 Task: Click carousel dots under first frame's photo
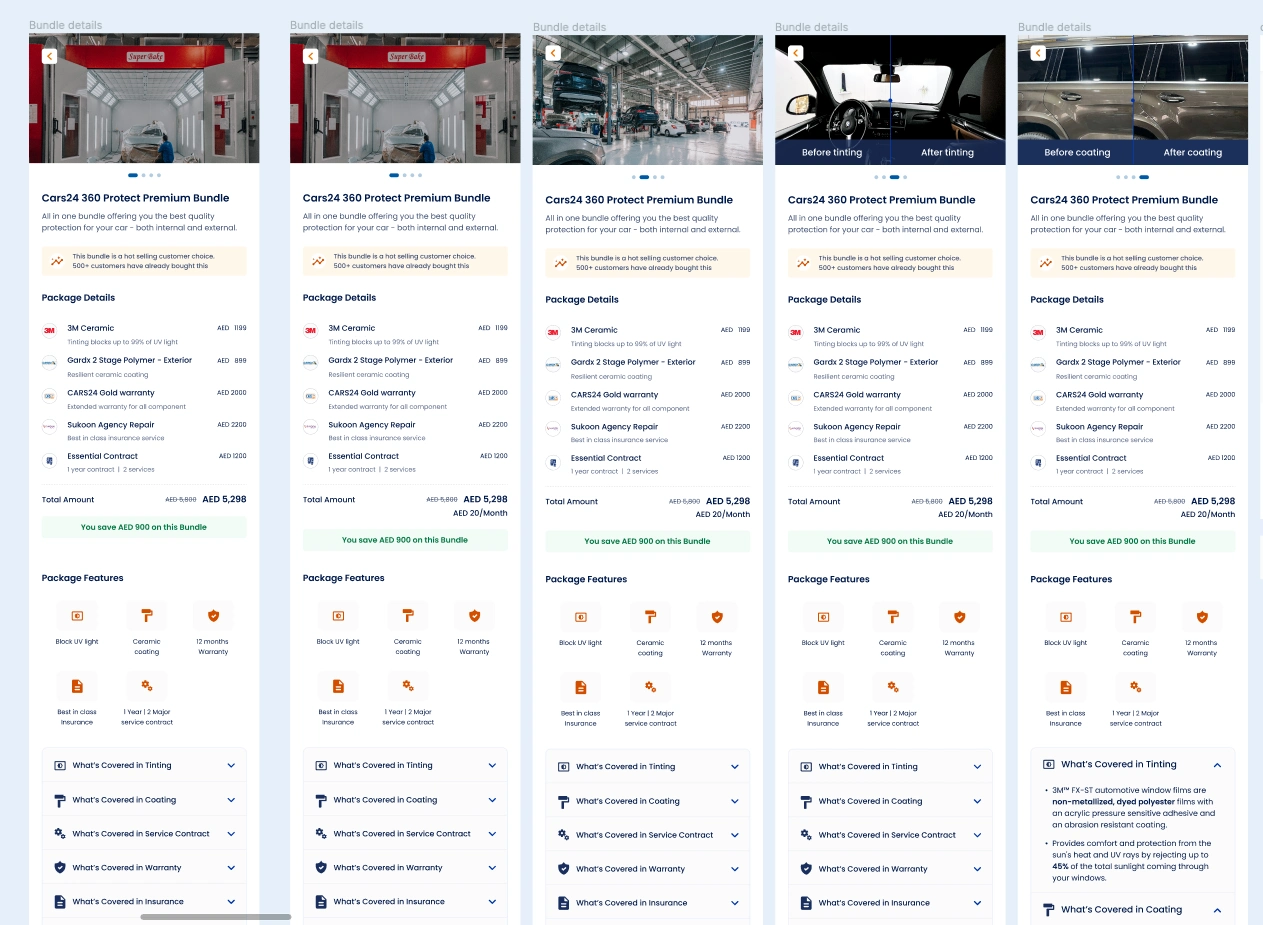(x=144, y=175)
